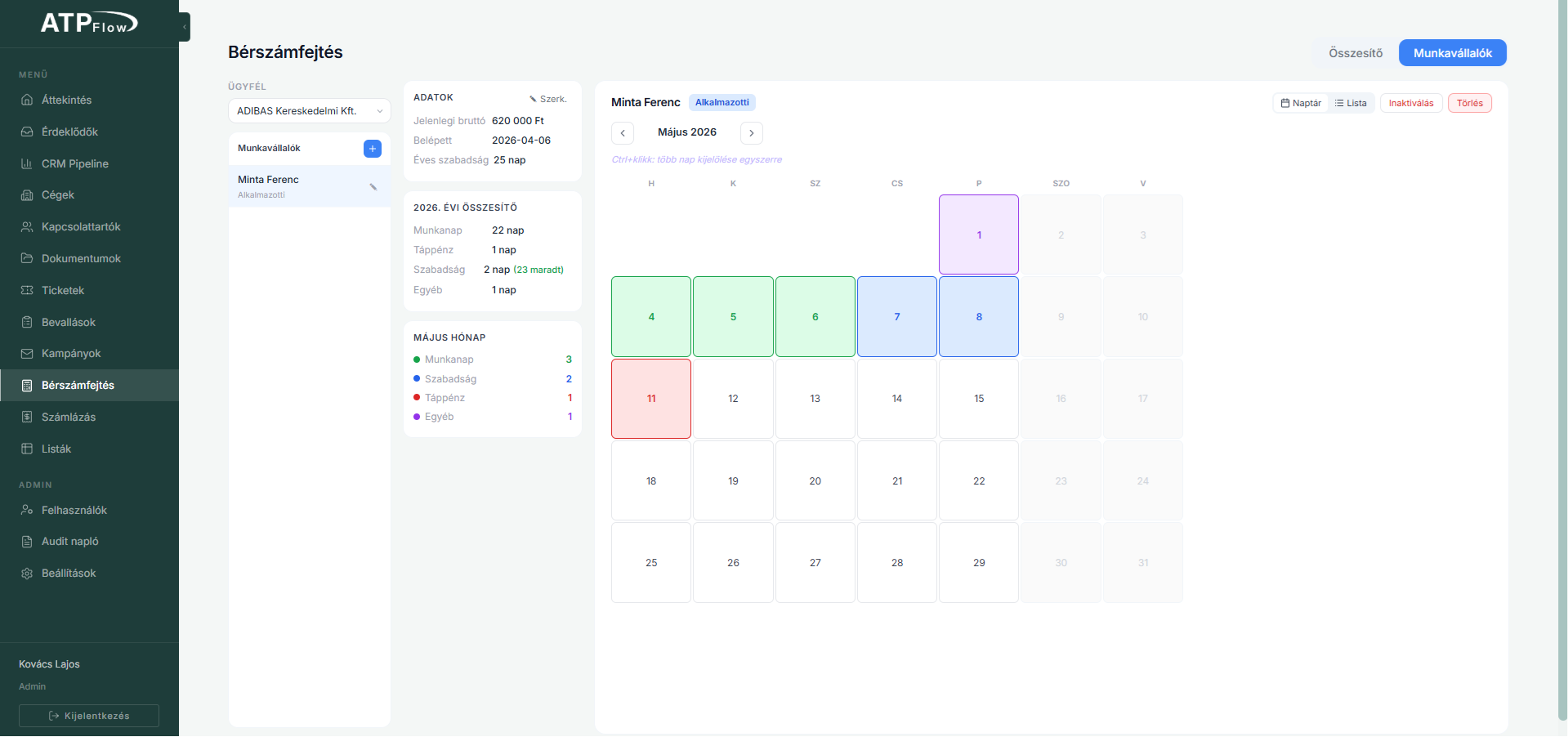Select calendar day 20
The height and width of the screenshot is (737, 1568).
point(815,481)
